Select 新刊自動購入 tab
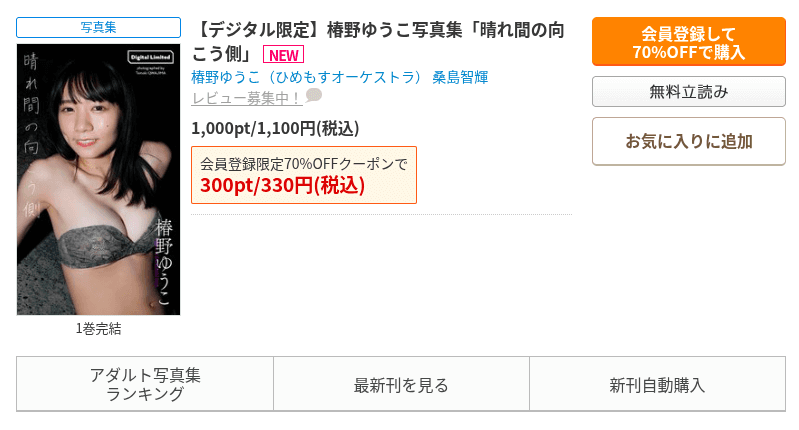 tap(657, 384)
